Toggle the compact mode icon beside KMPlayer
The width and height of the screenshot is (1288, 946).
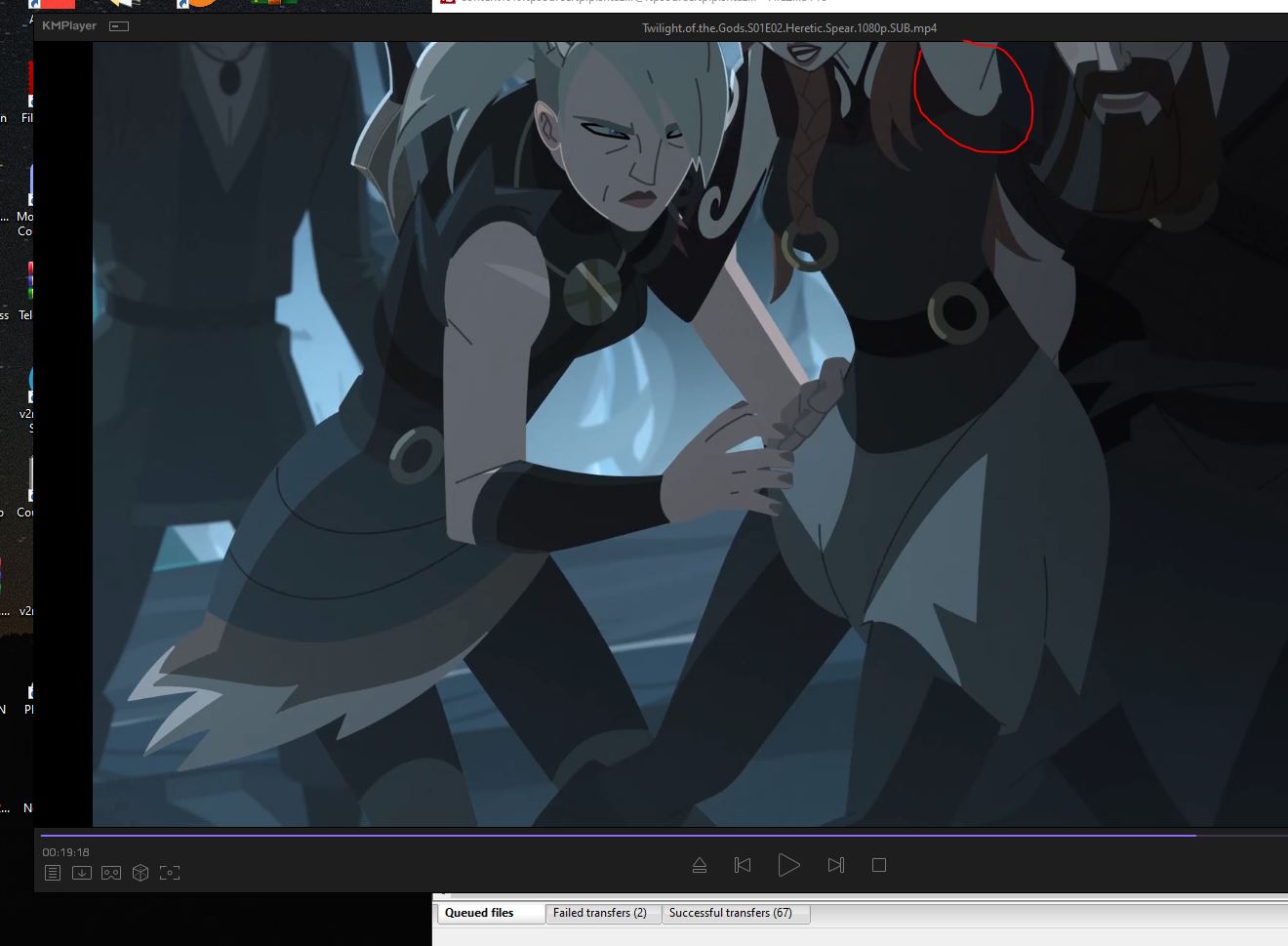tap(119, 26)
